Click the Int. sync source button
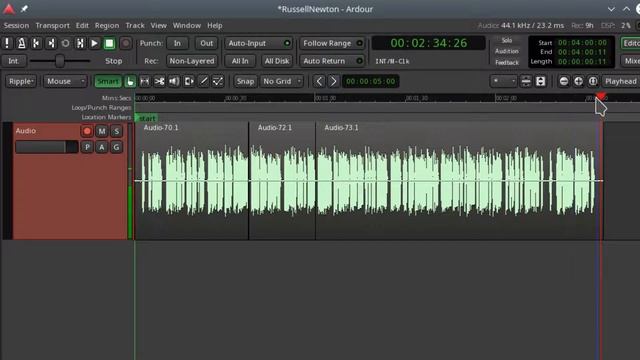640x360 pixels. coord(13,61)
